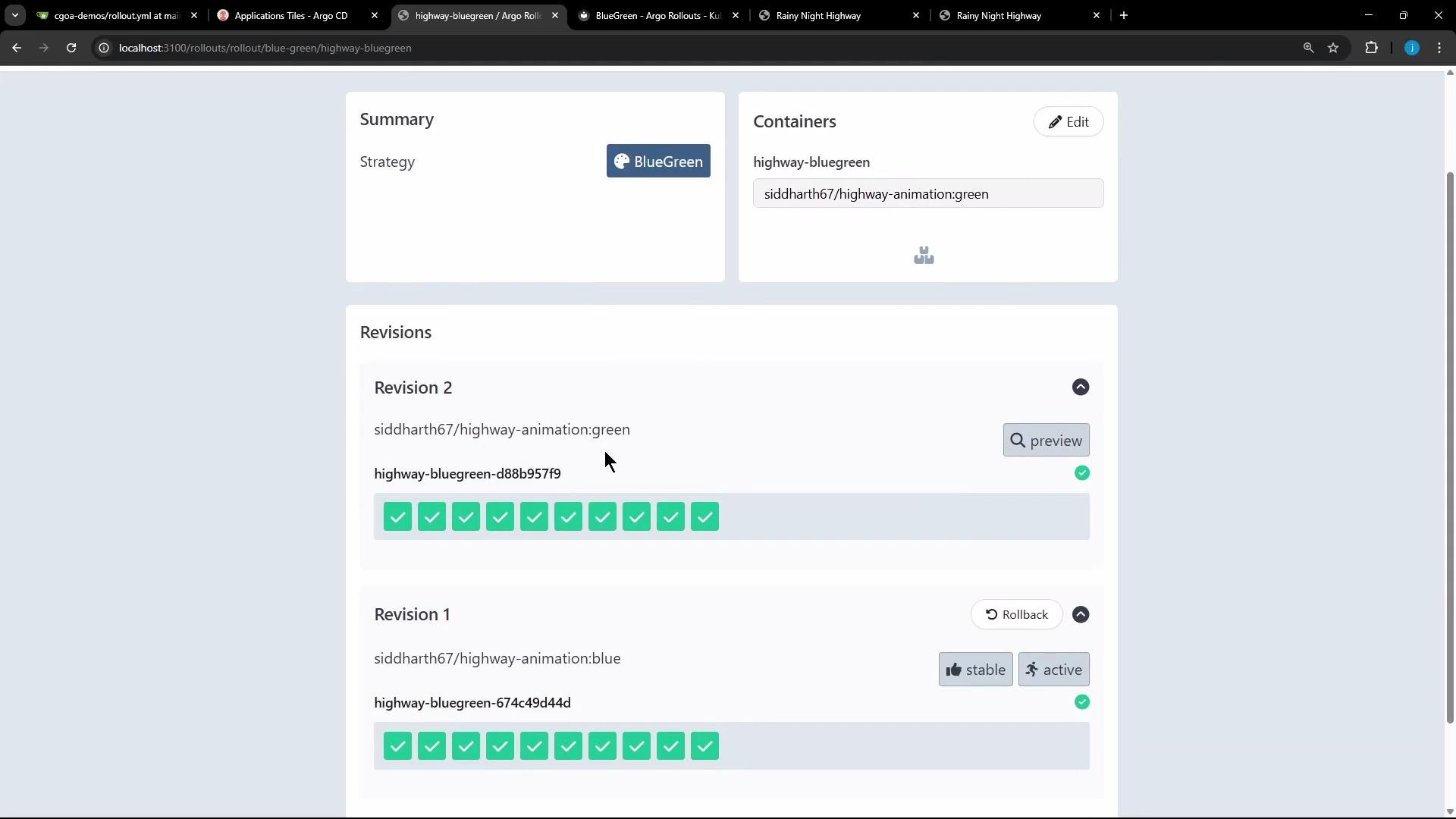The image size is (1456, 819).
Task: Click the stable badge in Revision 1
Action: (x=975, y=670)
